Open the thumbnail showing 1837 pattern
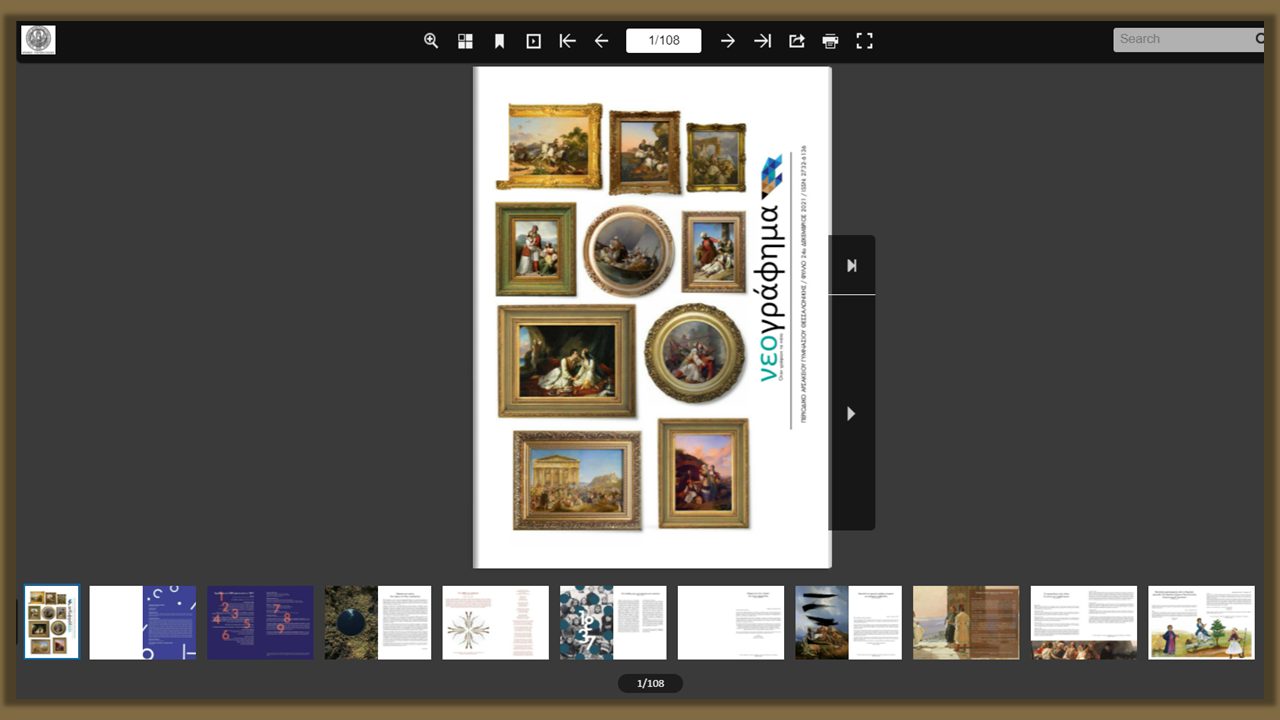 (x=613, y=622)
